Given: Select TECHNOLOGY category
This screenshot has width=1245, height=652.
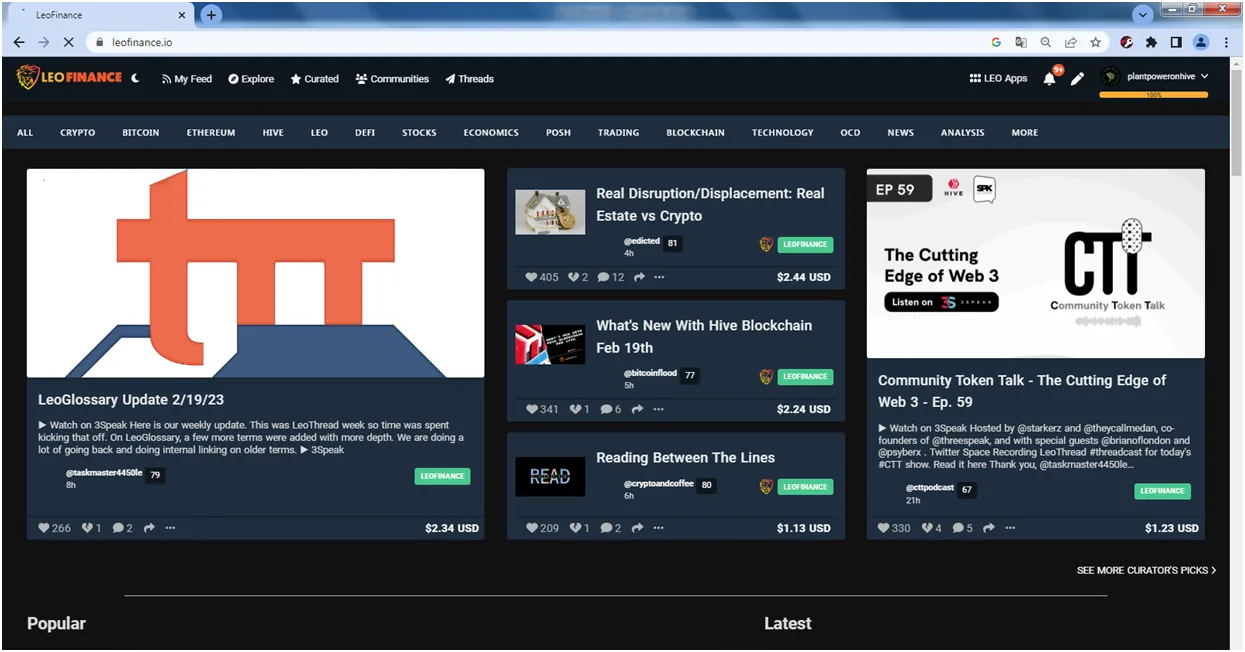Looking at the screenshot, I should coord(783,132).
